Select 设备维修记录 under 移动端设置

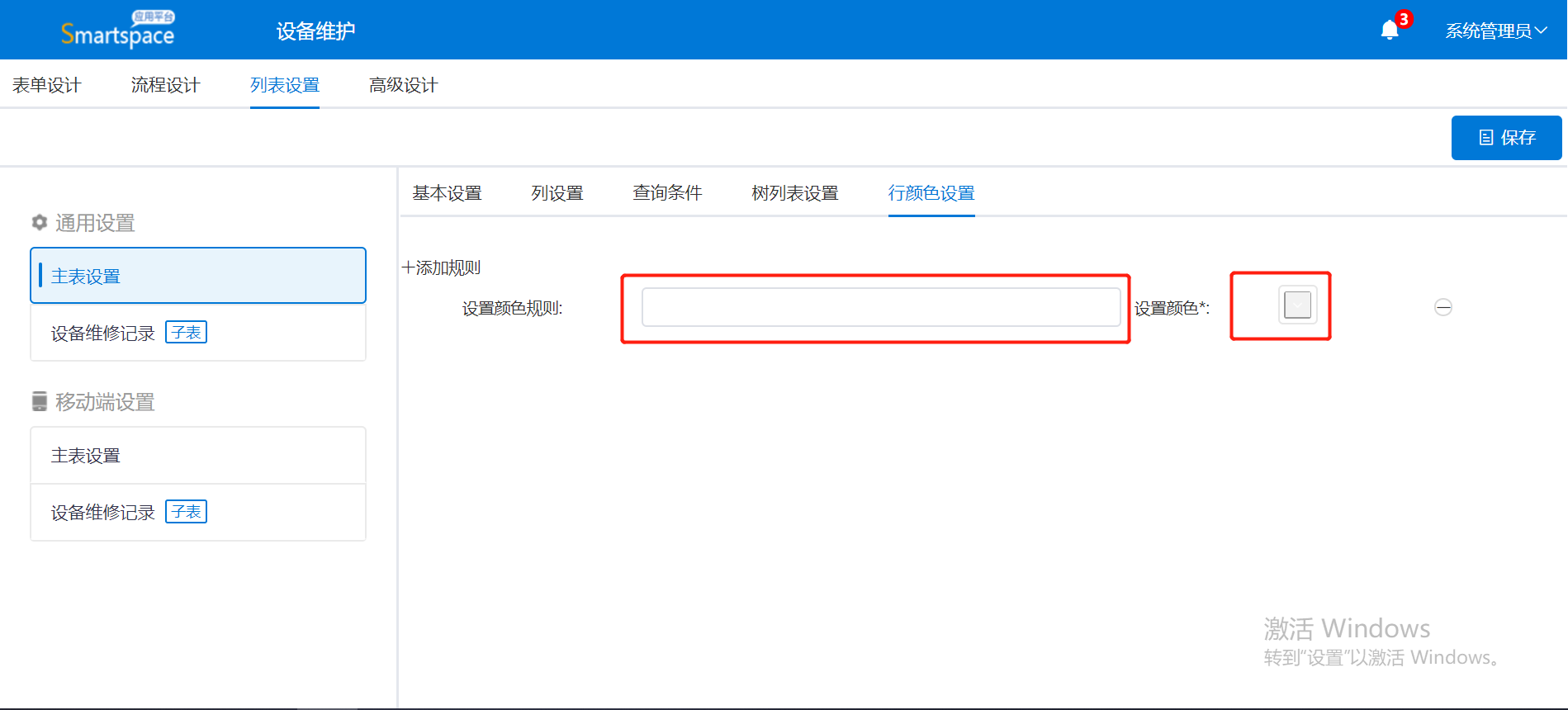click(x=198, y=512)
